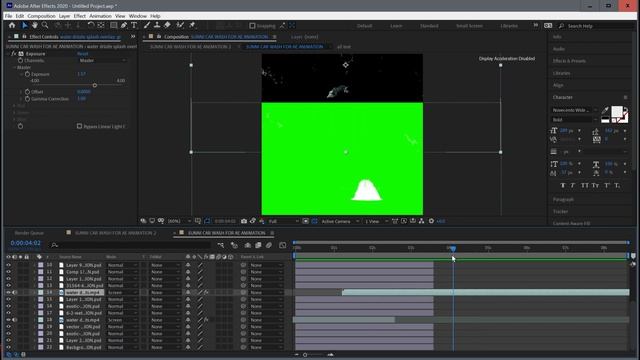Viewport: 640px width, 360px height.
Task: Toggle transparency grid icon in viewer bar
Action: pyautogui.click(x=314, y=221)
